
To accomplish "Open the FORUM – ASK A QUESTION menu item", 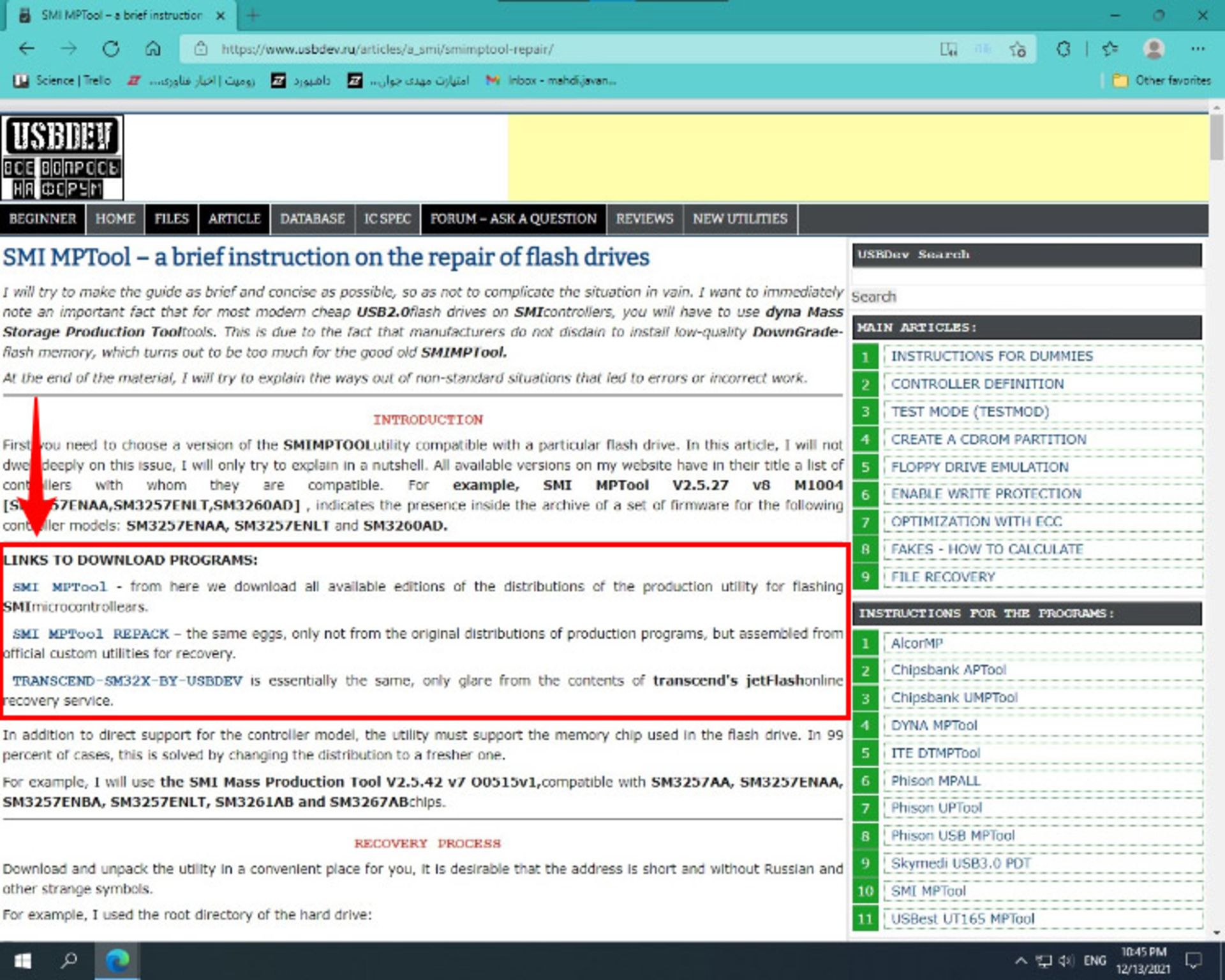I will pos(513,219).
